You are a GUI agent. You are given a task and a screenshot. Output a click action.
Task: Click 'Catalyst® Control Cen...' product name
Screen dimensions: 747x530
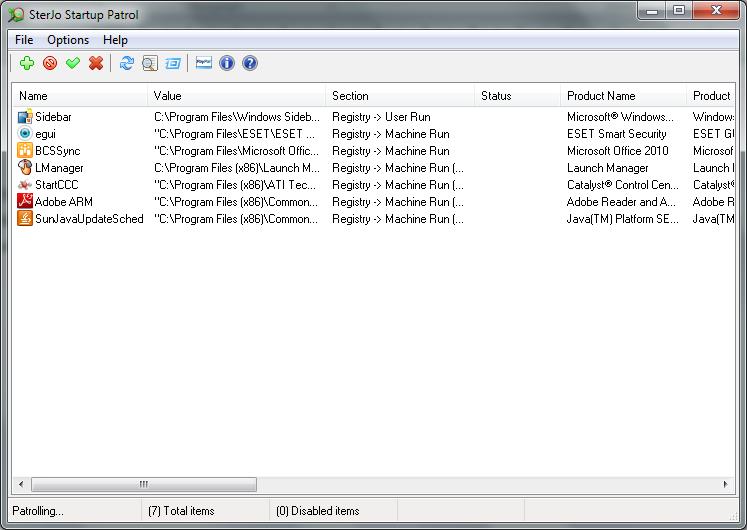coord(623,185)
